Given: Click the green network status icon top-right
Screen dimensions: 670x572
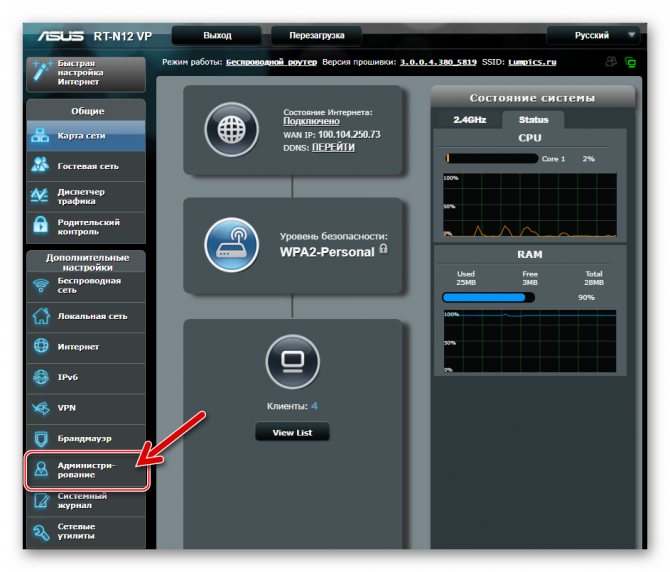Looking at the screenshot, I should (x=630, y=62).
